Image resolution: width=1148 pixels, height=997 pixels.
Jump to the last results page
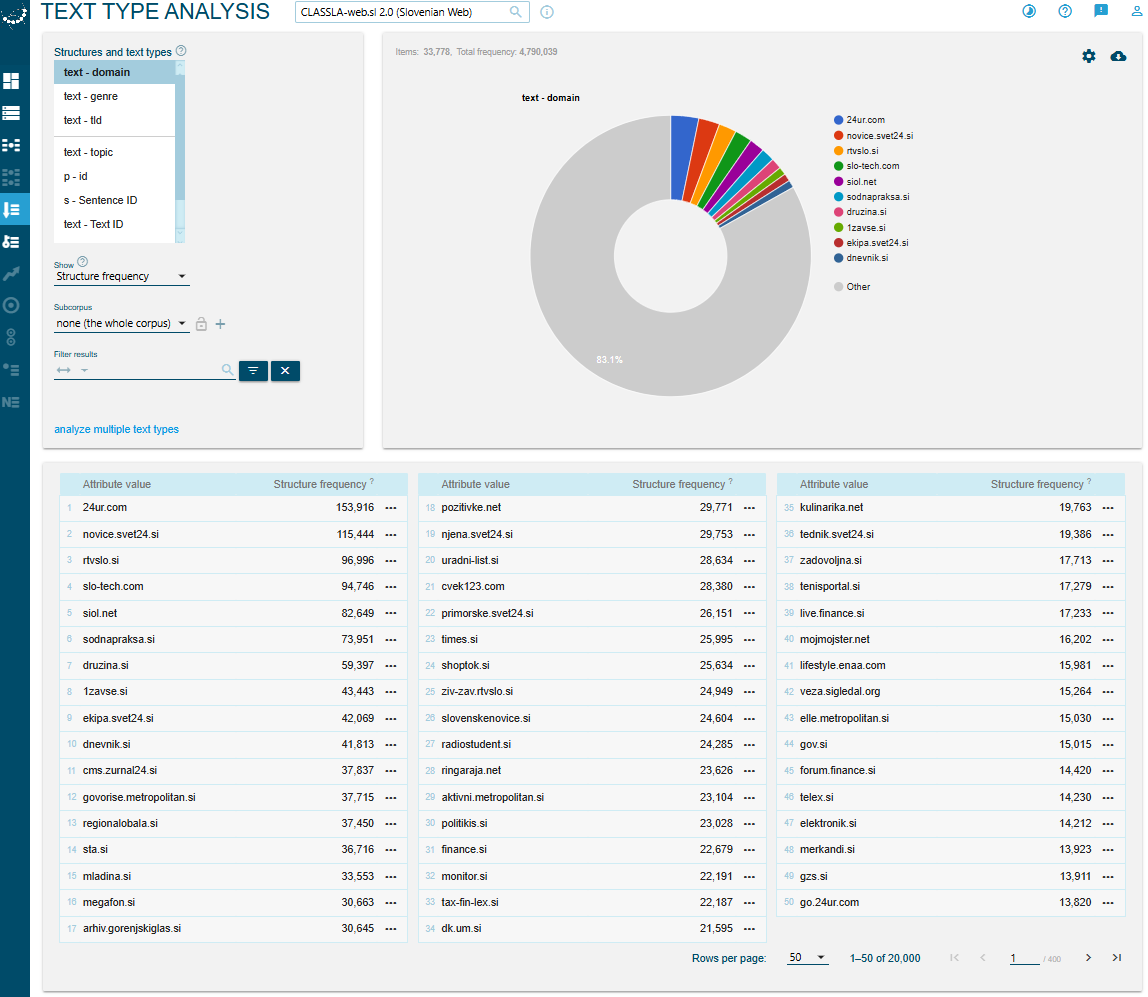(1117, 957)
